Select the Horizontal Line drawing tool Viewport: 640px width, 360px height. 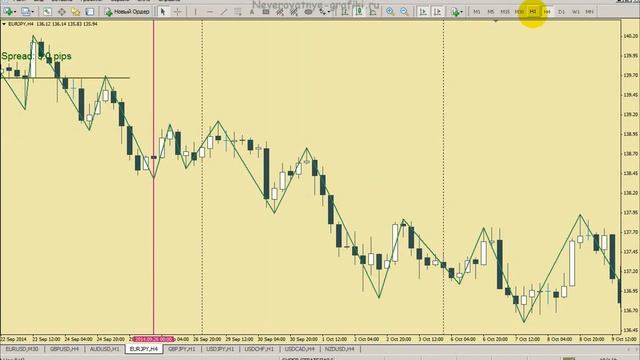pyautogui.click(x=210, y=12)
